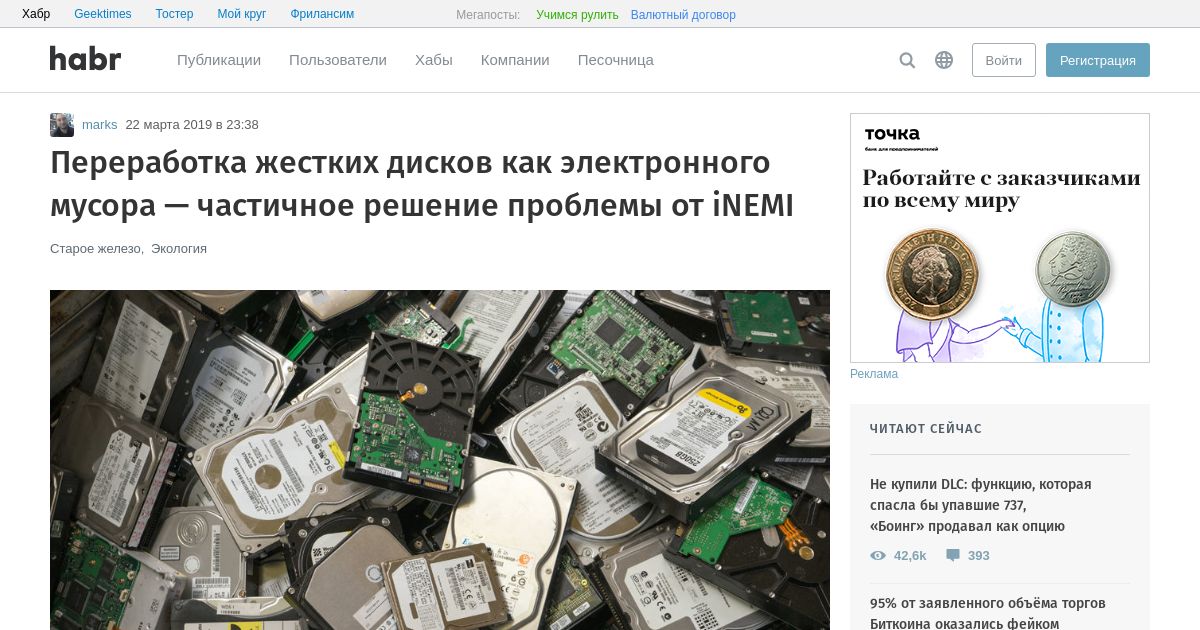Go to the Хабы section
Viewport: 1200px width, 630px height.
click(434, 60)
